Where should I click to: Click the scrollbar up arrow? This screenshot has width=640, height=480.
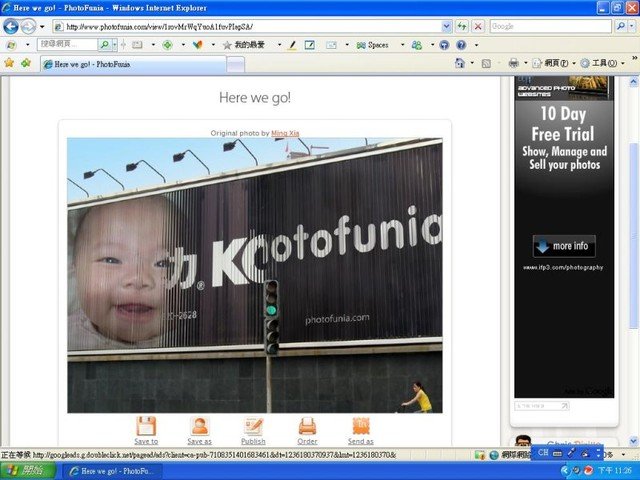click(633, 82)
